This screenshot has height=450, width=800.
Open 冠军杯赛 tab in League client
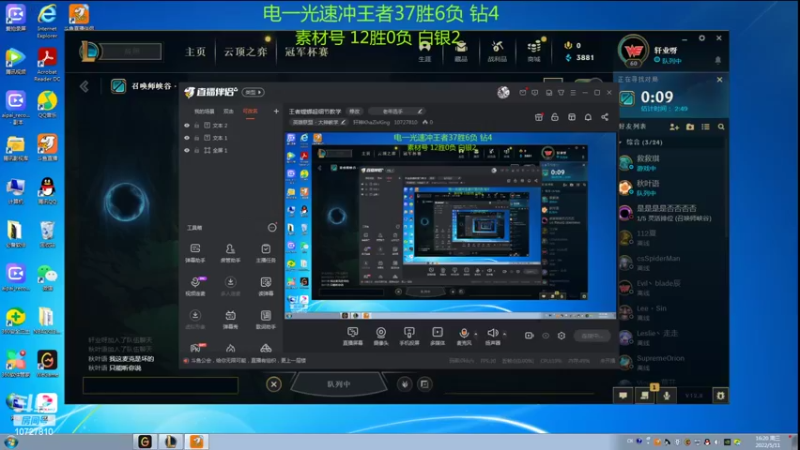click(x=307, y=52)
